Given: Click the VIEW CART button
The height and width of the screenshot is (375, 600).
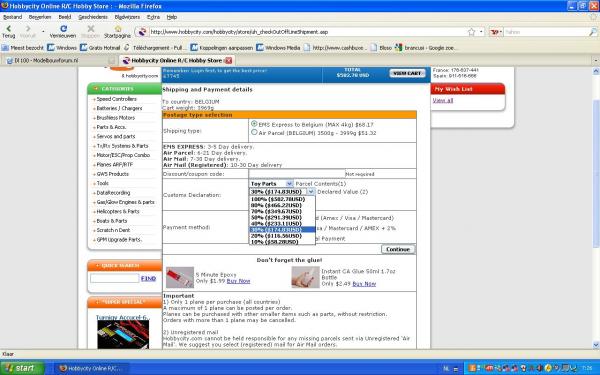Looking at the screenshot, I should click(407, 73).
